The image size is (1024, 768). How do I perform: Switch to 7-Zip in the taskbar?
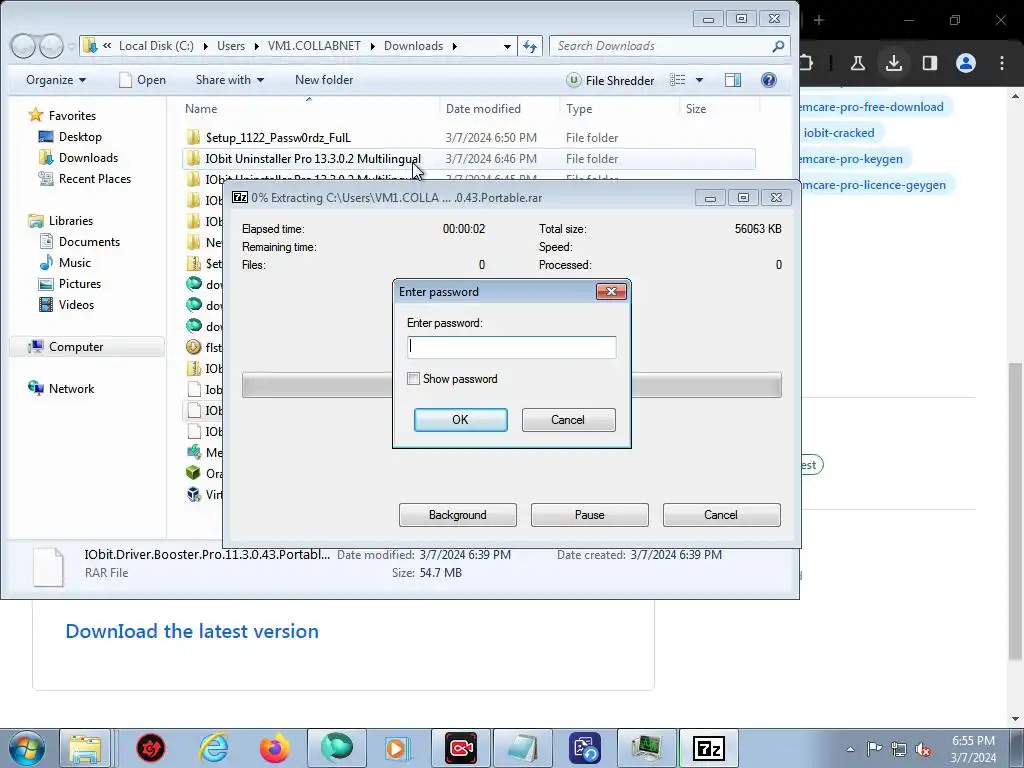pyautogui.click(x=709, y=748)
